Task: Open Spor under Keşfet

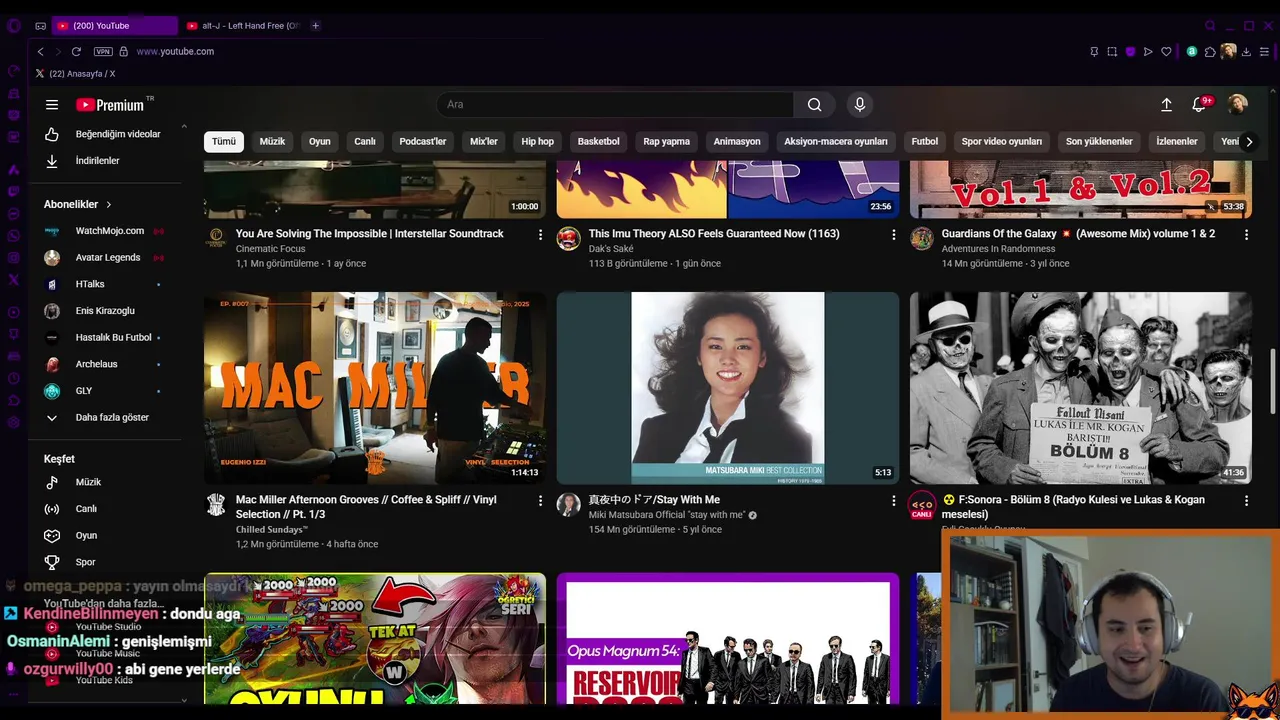Action: click(105, 562)
